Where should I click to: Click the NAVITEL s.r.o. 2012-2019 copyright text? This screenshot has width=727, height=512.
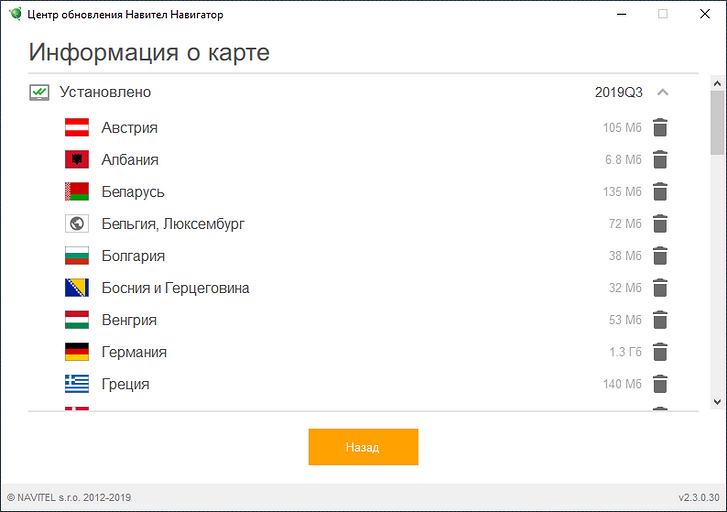69,498
